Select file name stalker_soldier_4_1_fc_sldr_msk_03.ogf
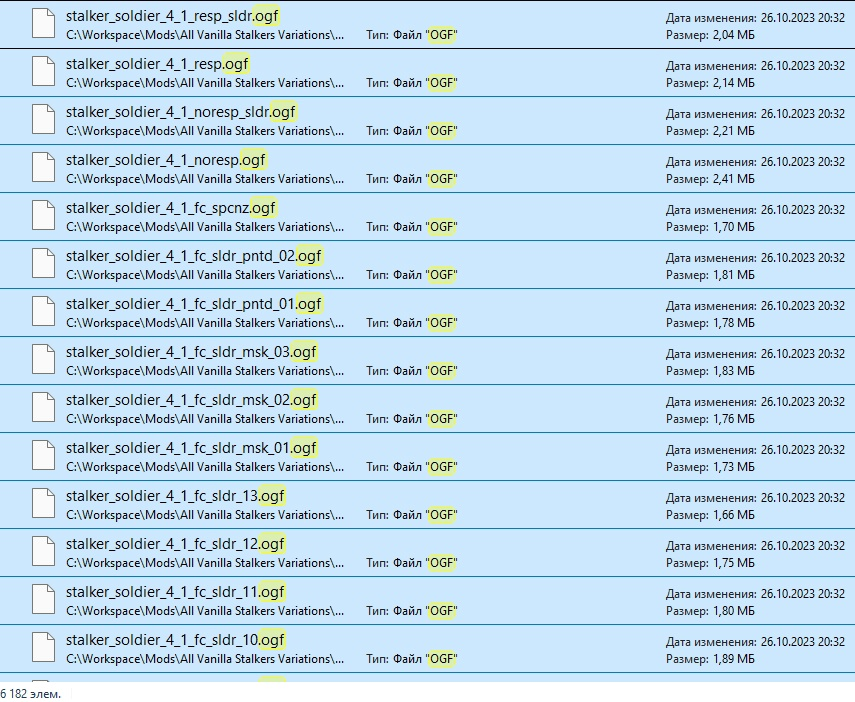Screen dimensions: 855x702 click(x=191, y=352)
